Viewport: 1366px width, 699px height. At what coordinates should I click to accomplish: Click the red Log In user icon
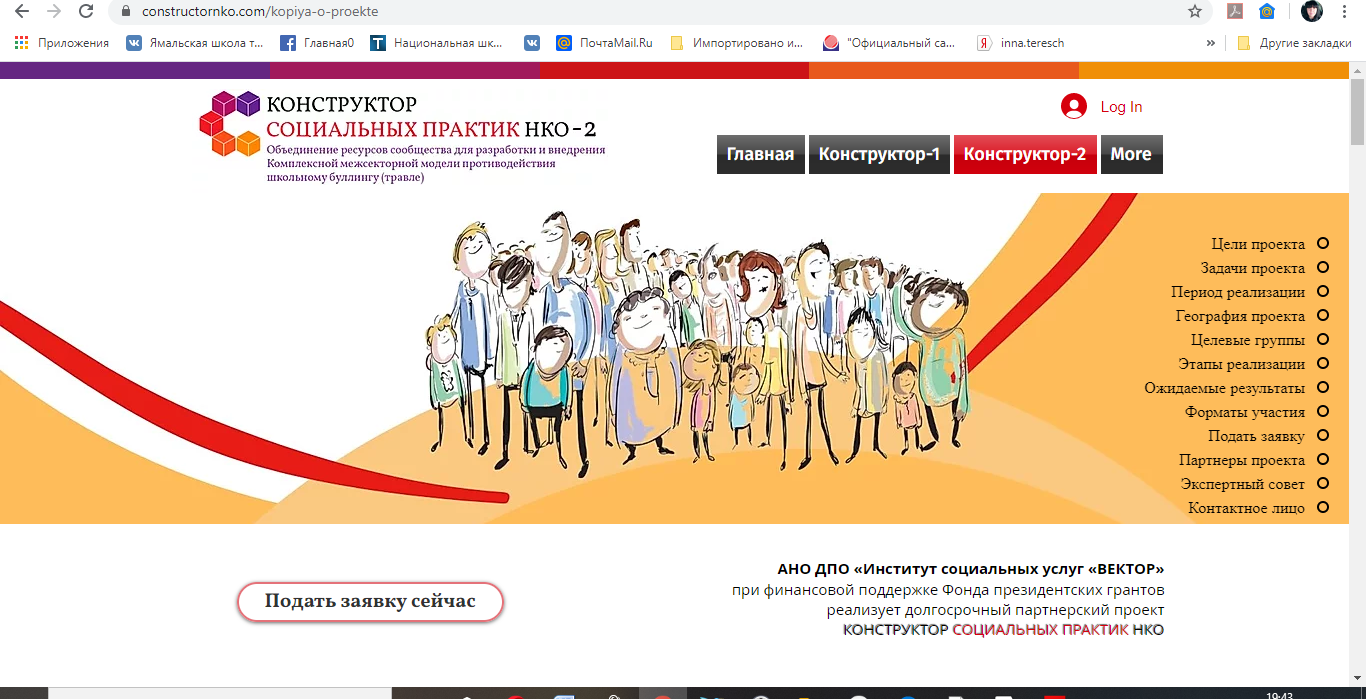click(1074, 107)
